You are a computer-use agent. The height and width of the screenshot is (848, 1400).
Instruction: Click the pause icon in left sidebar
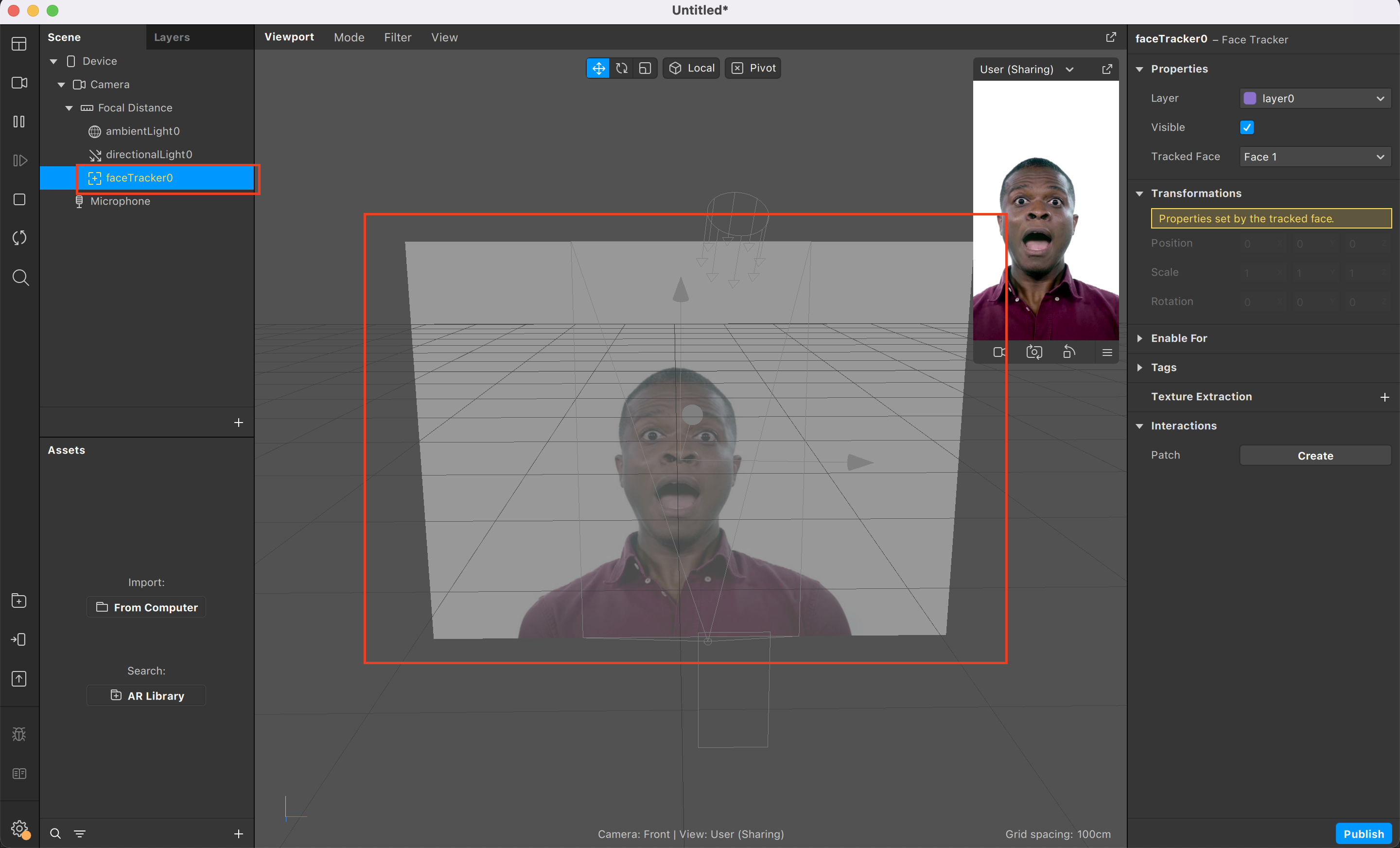tap(19, 122)
